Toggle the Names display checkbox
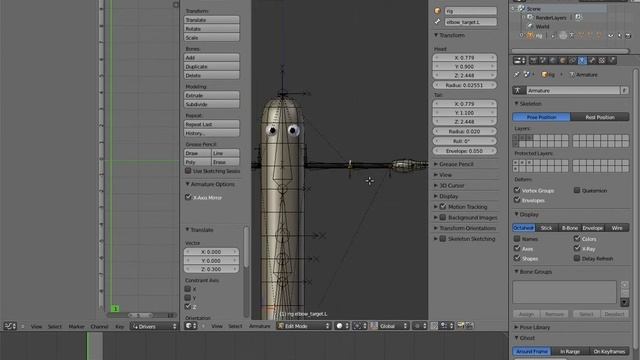 click(x=517, y=238)
